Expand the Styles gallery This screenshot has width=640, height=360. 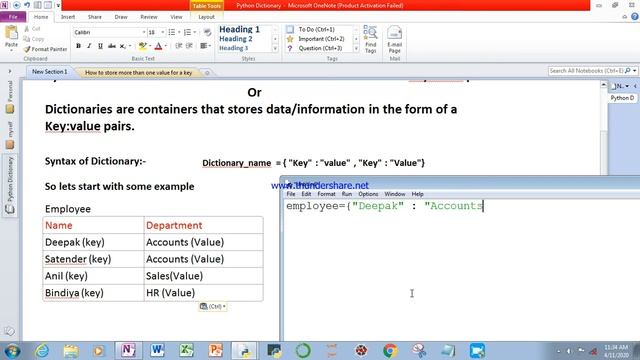point(275,49)
